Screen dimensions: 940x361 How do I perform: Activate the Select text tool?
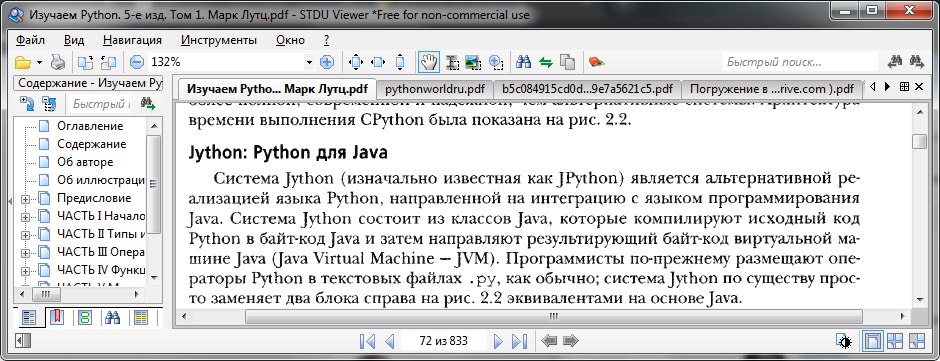(452, 62)
